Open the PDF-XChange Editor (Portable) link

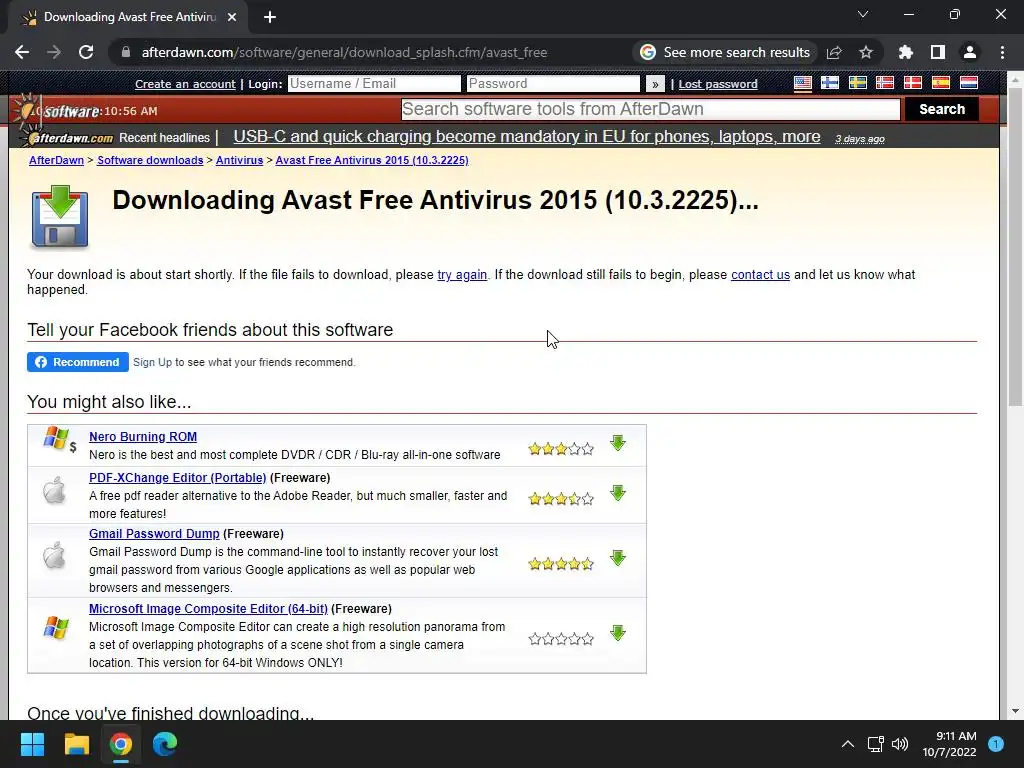tap(178, 477)
